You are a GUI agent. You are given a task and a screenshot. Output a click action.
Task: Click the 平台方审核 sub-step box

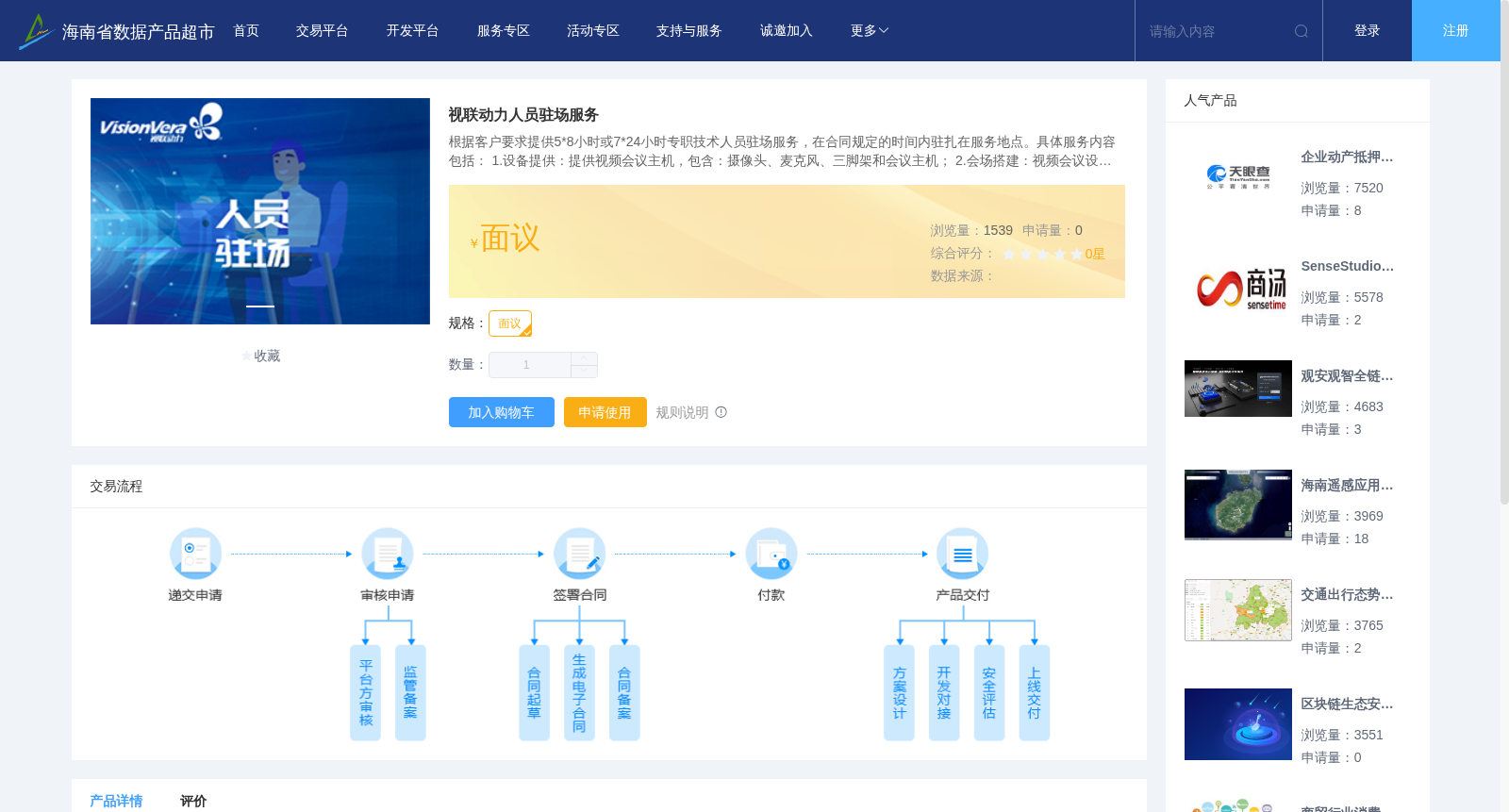click(x=365, y=693)
